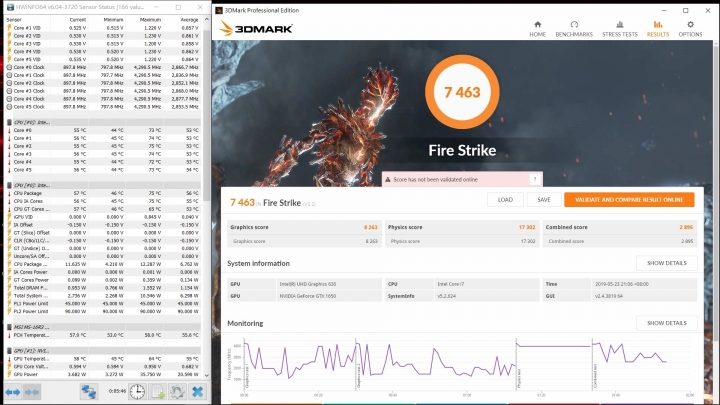Click the HWiNFO64 title bar app icon

tap(10, 7)
